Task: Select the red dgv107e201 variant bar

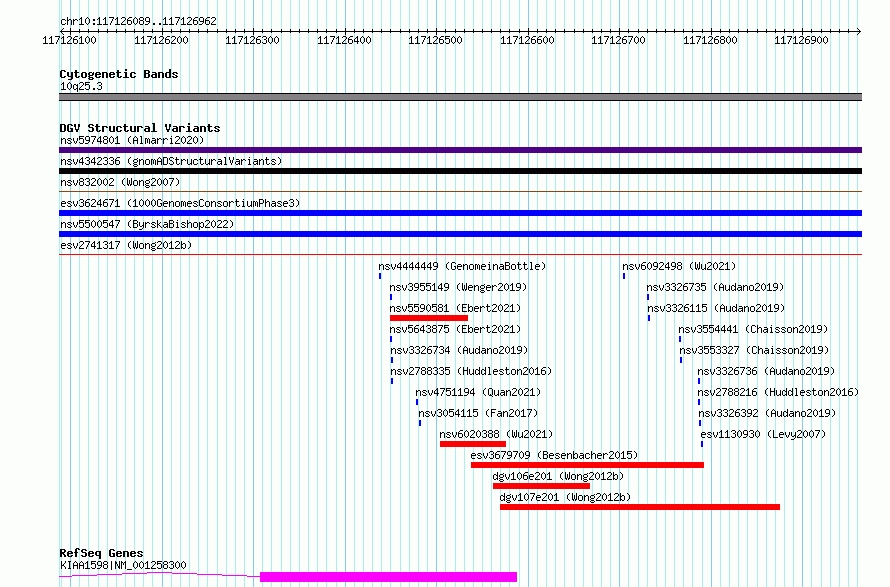Action: click(640, 507)
